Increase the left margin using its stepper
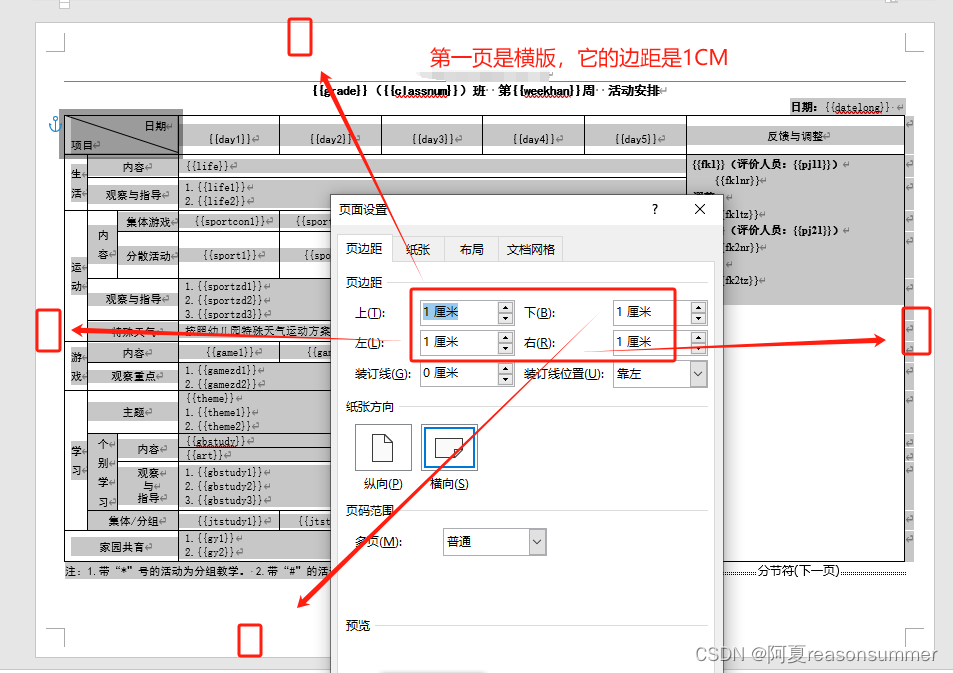Image resolution: width=953 pixels, height=673 pixels. 503,338
